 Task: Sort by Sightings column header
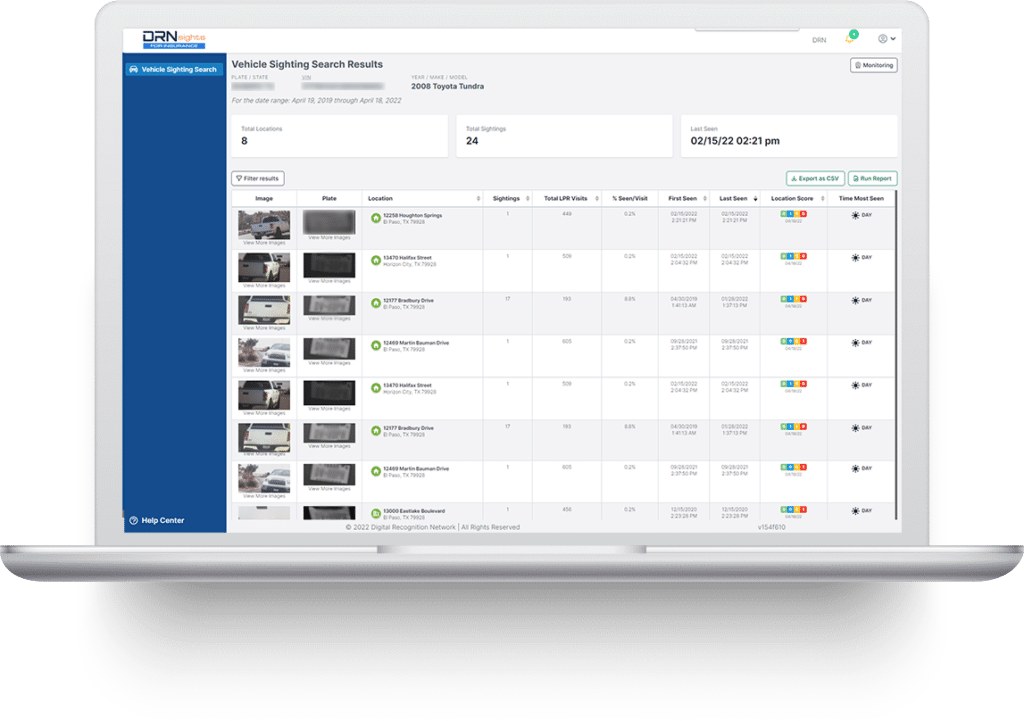[507, 198]
